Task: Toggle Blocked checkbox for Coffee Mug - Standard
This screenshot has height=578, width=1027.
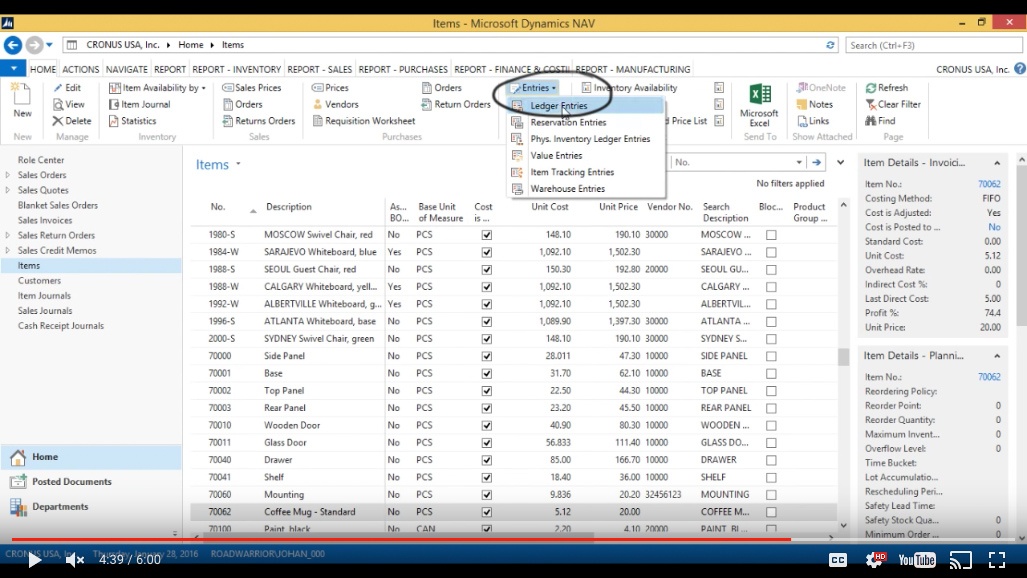Action: click(772, 512)
